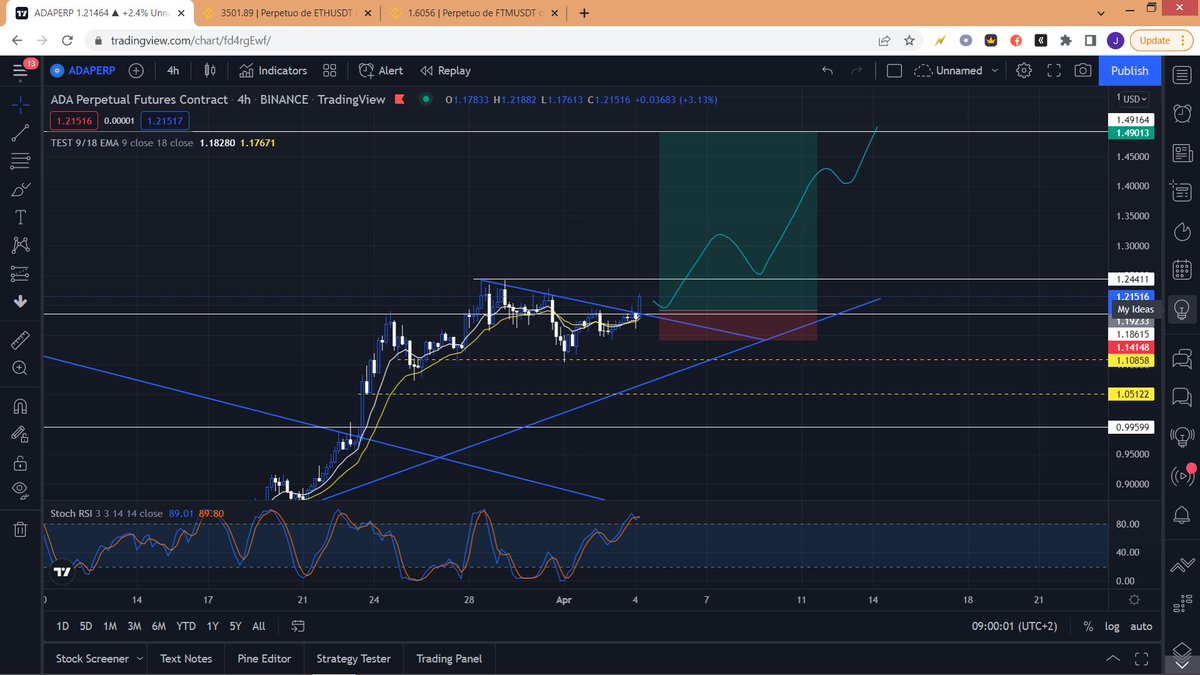Change the candle chart style
1200x675 pixels.
pos(210,71)
